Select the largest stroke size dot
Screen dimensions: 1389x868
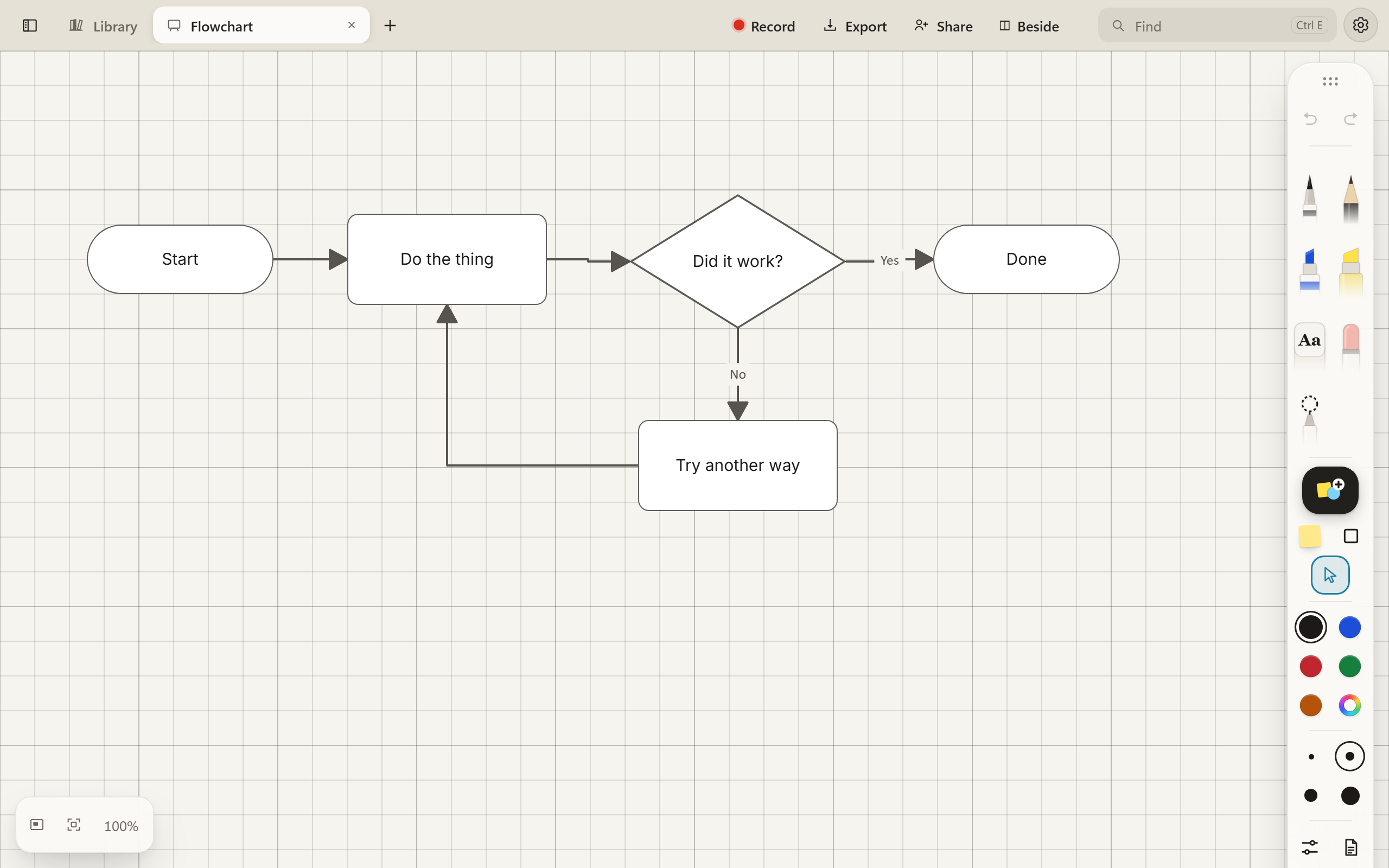1350,796
